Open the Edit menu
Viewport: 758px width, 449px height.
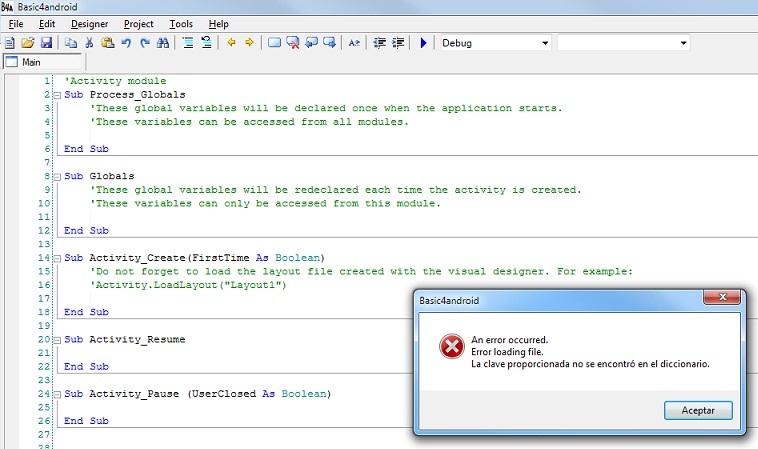coord(47,24)
